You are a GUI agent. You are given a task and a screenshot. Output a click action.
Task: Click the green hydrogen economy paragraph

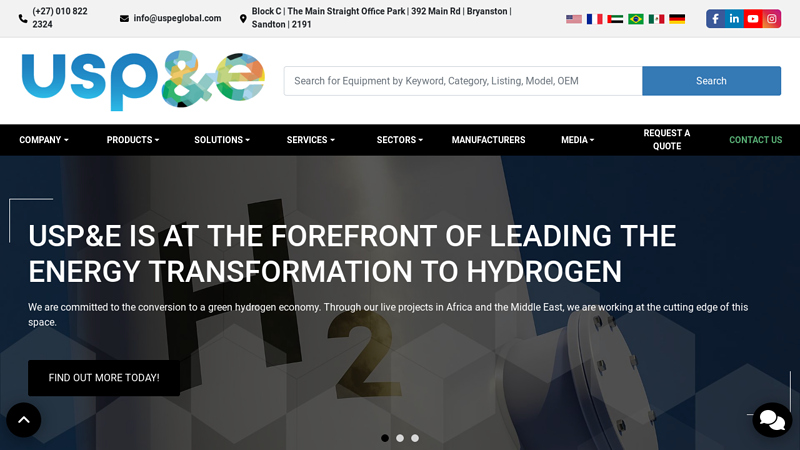click(x=388, y=315)
